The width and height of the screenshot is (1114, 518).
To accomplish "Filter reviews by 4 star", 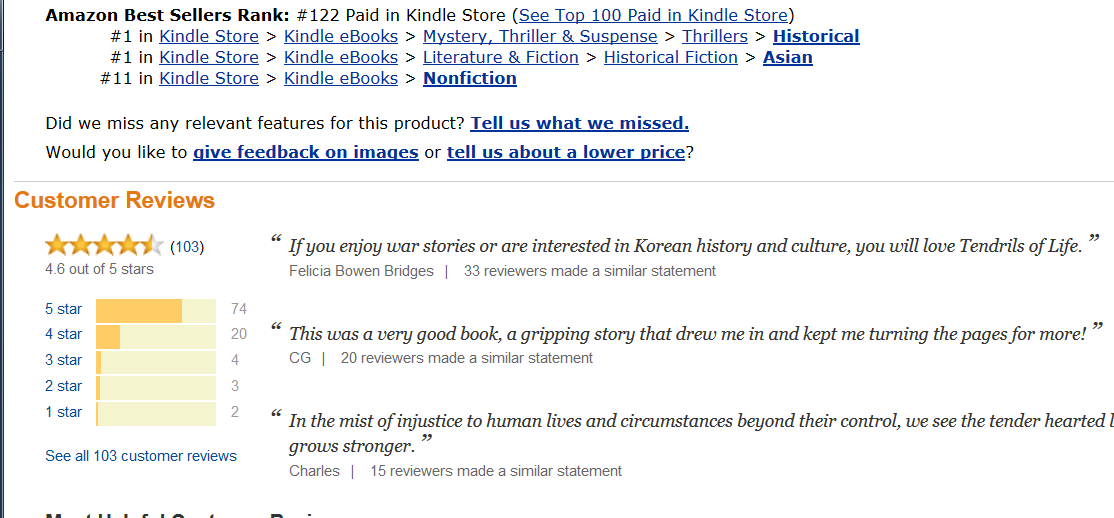I will pos(63,334).
